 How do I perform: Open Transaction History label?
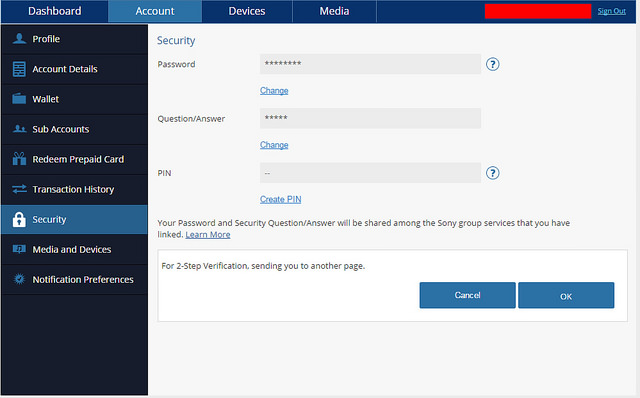click(73, 189)
